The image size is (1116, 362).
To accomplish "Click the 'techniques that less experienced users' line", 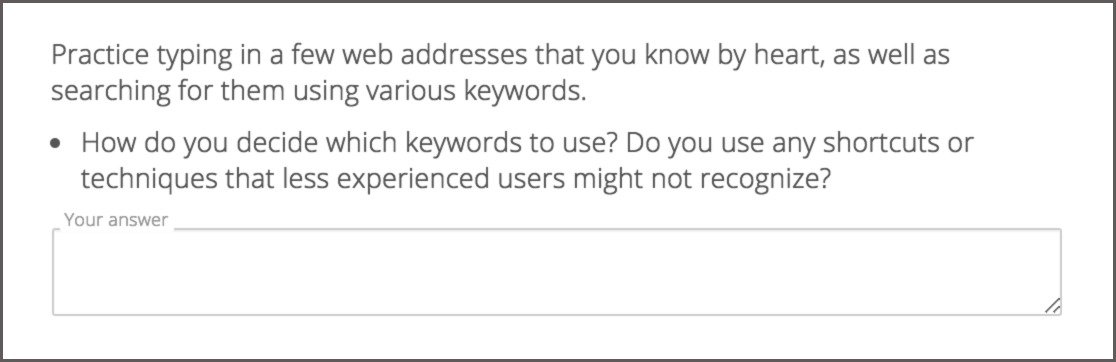I will 456,180.
